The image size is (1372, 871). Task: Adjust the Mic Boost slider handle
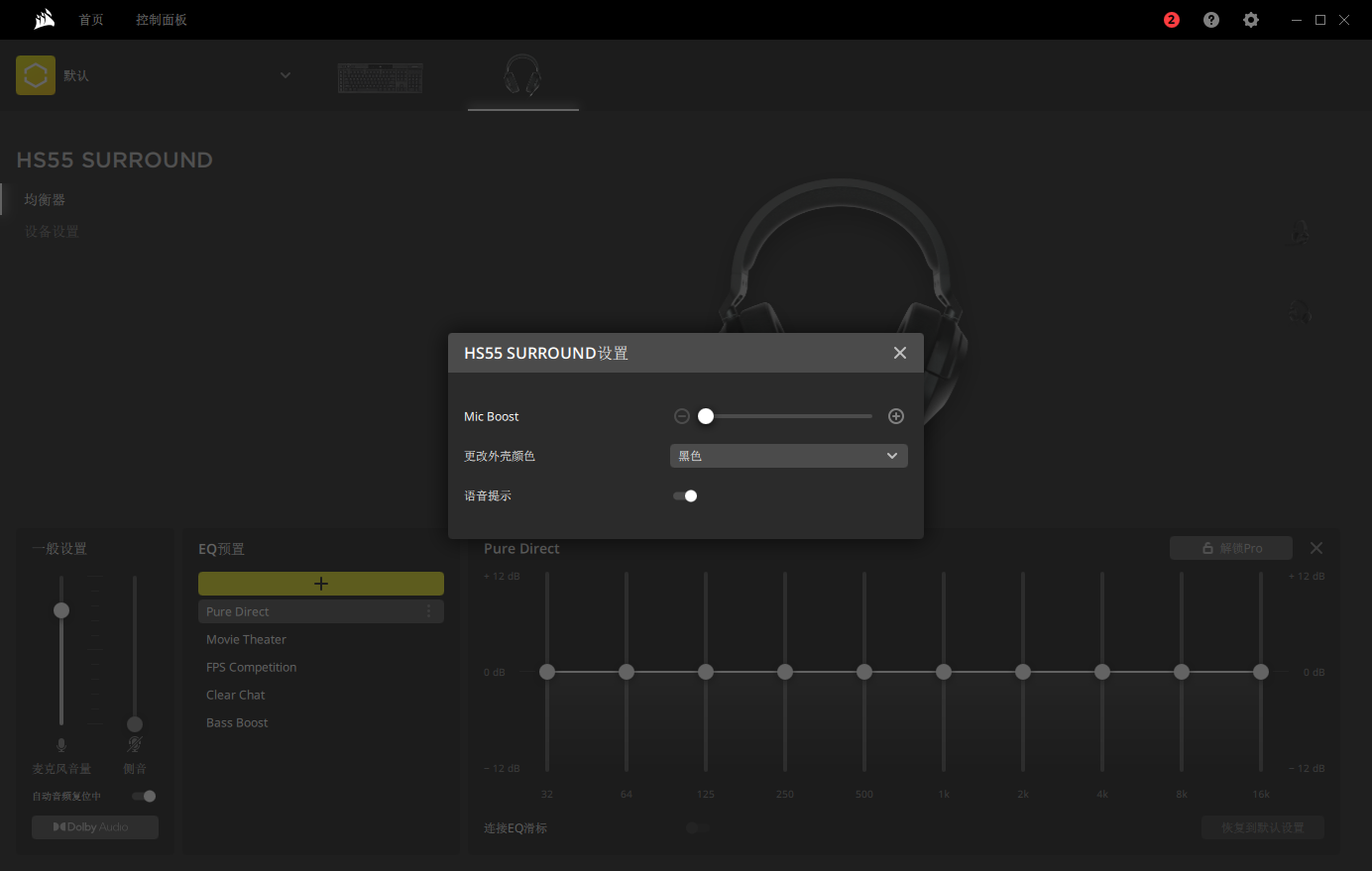(706, 416)
